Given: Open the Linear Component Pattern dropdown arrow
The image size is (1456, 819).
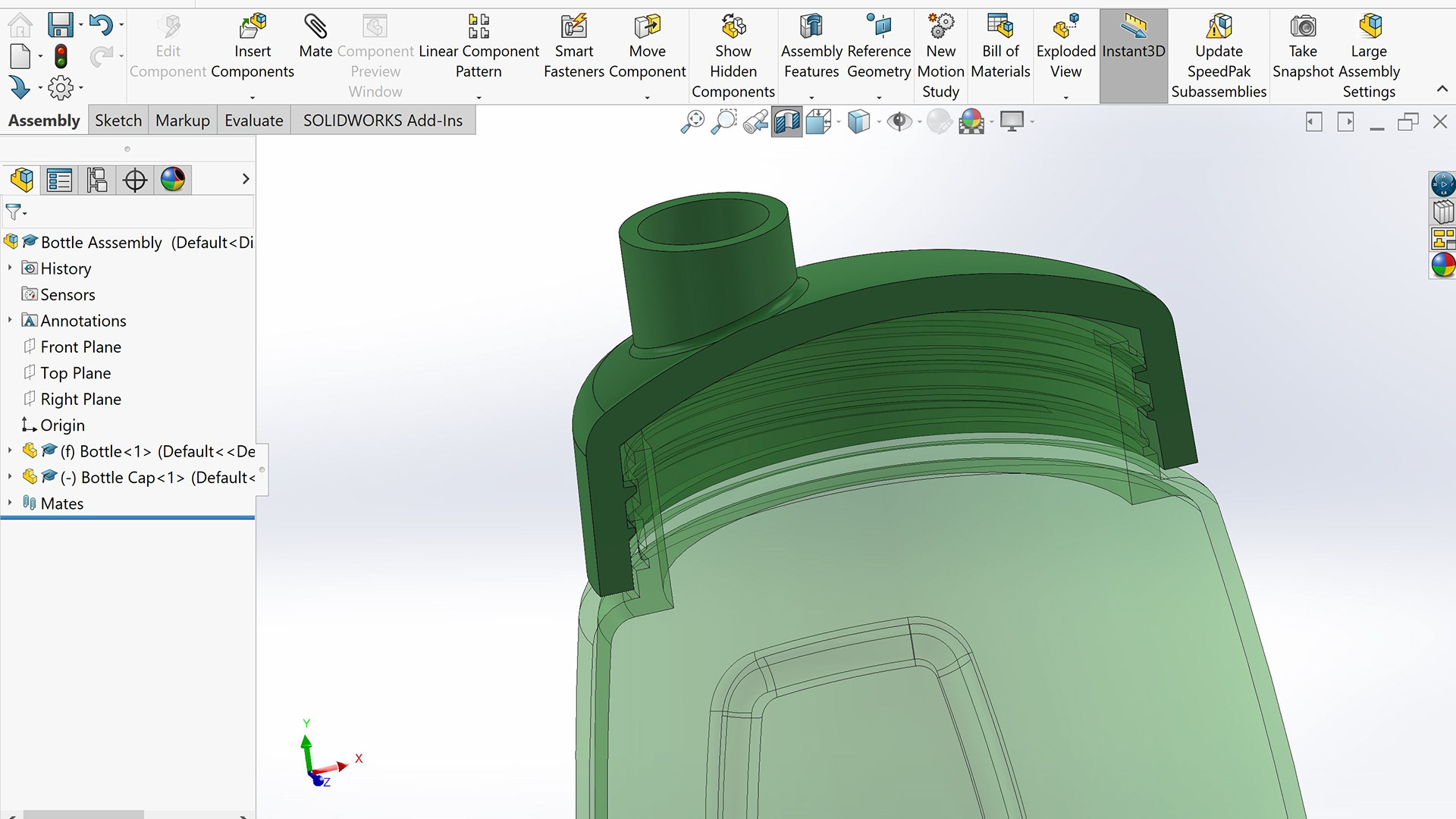Looking at the screenshot, I should [479, 97].
